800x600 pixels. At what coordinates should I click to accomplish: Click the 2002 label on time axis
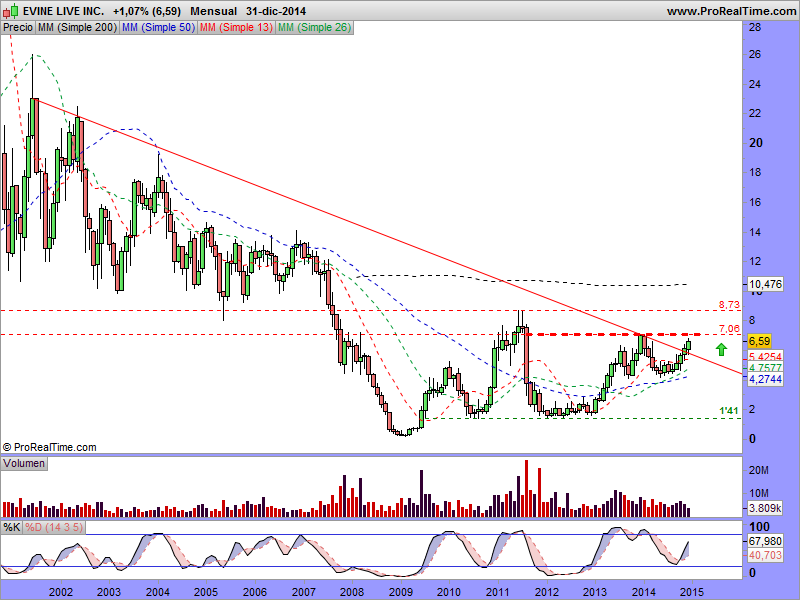pos(61,592)
